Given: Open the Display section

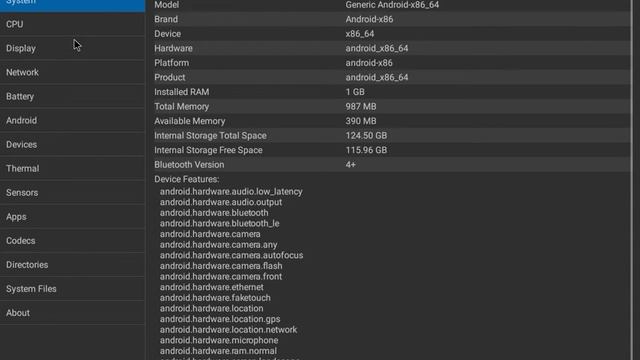Looking at the screenshot, I should (x=72, y=48).
